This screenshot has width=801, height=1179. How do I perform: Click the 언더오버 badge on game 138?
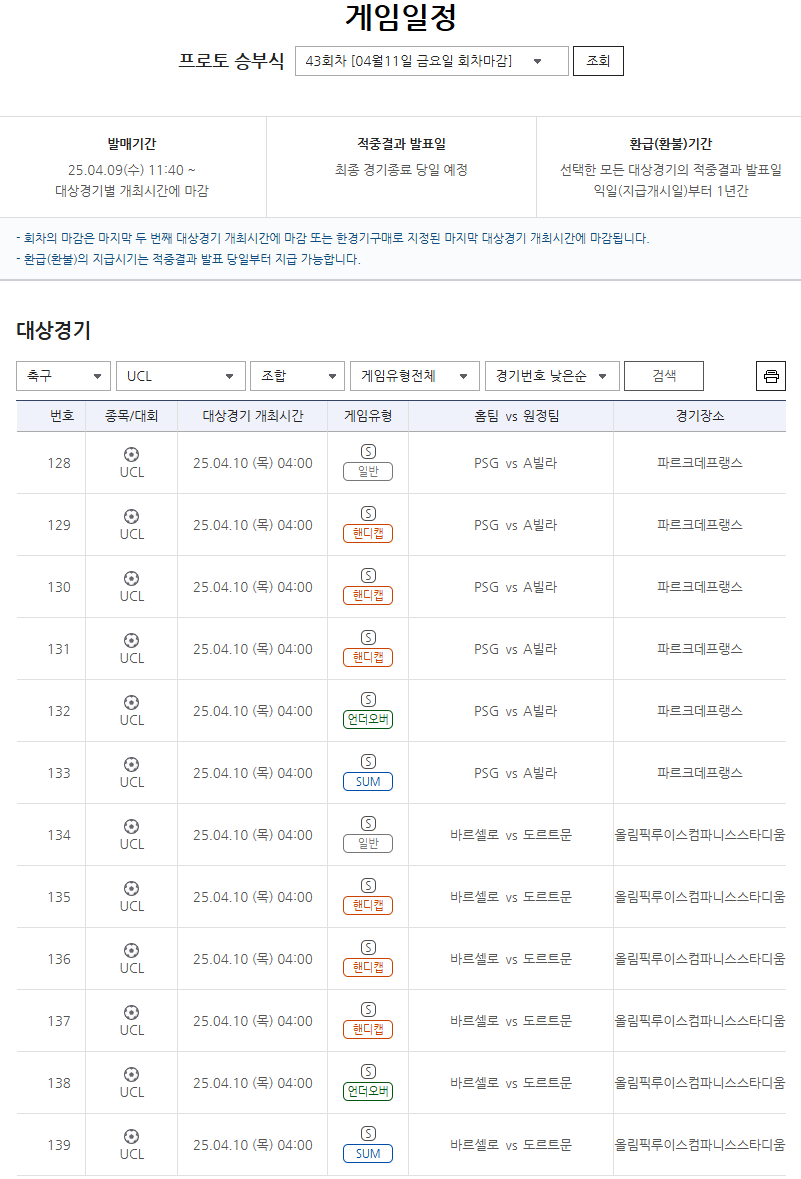(367, 1089)
